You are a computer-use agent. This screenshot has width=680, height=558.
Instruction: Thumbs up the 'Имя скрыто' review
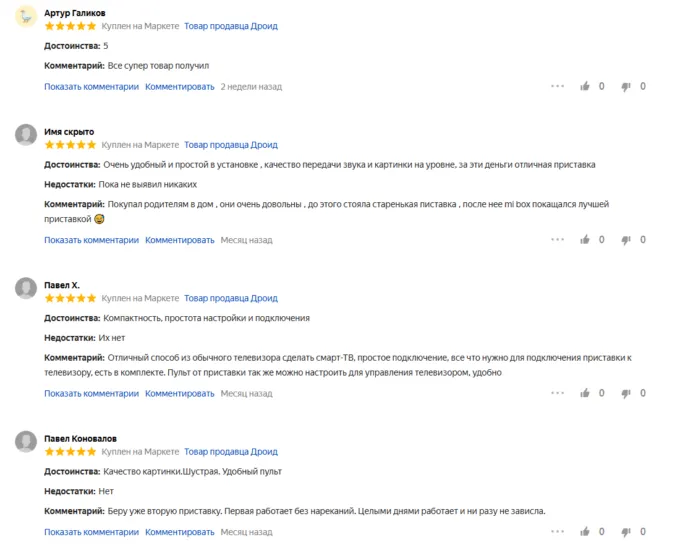585,240
